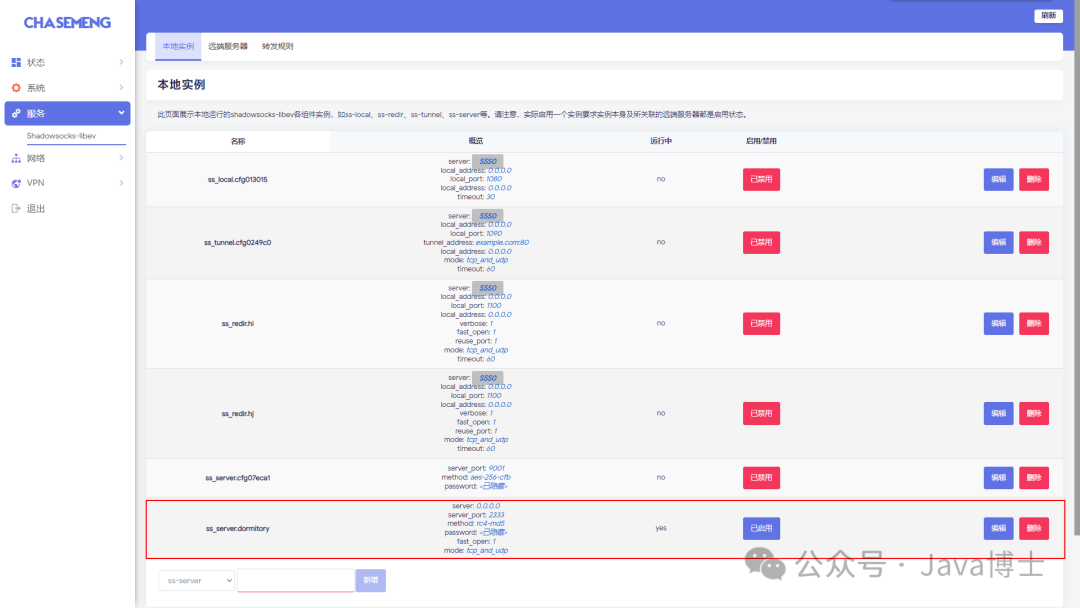The image size is (1080, 608).
Task: Disable the running ss_server.dormitory instance
Action: 761,528
